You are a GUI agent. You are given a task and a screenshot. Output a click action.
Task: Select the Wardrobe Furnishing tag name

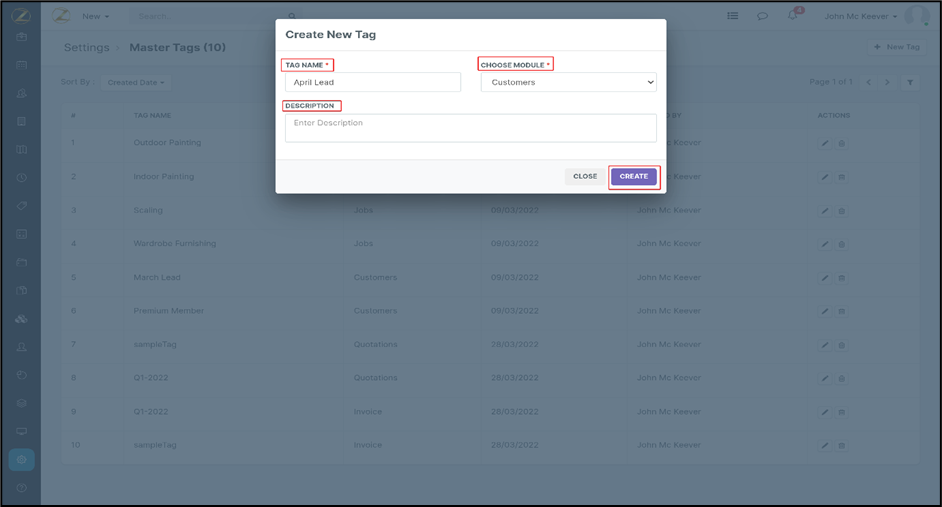click(x=174, y=243)
